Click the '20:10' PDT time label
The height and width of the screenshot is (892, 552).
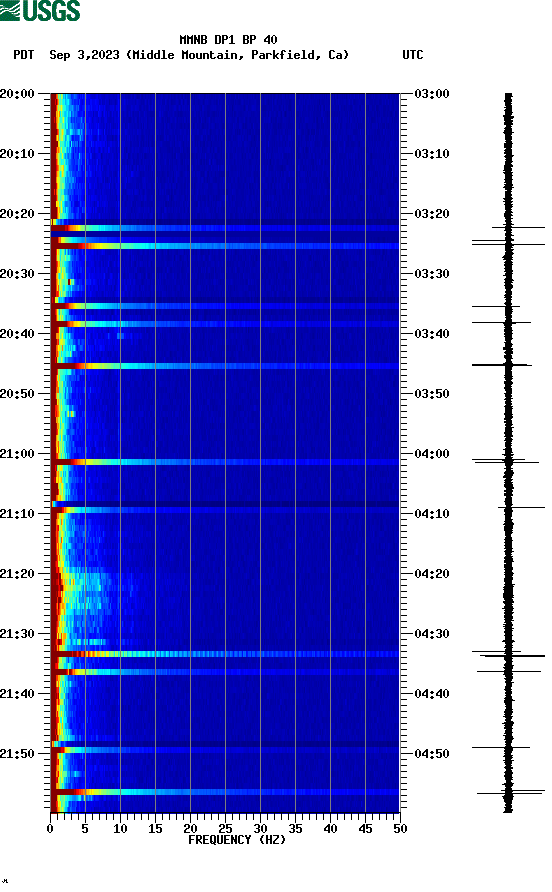17,154
